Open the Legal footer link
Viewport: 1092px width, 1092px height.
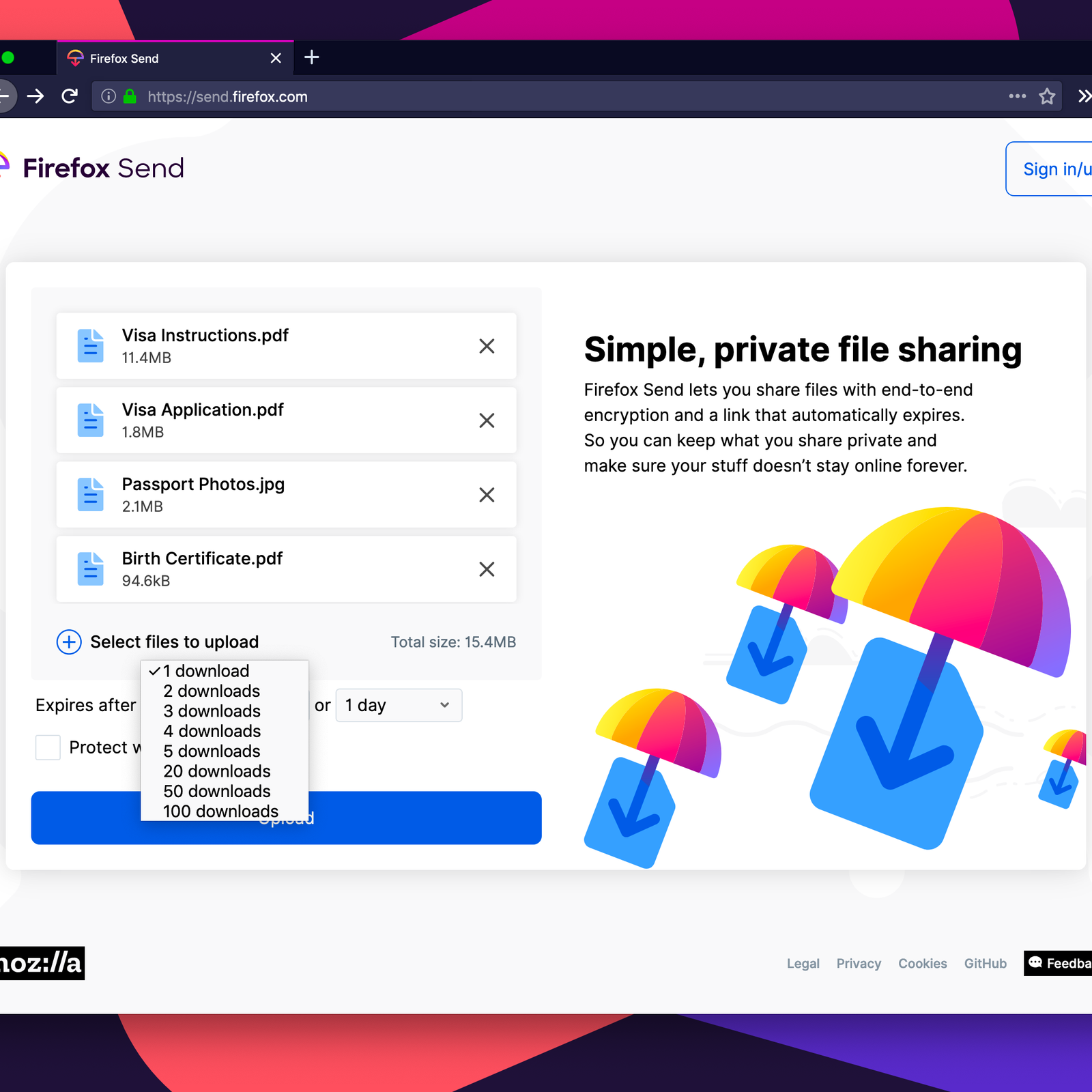[x=803, y=963]
